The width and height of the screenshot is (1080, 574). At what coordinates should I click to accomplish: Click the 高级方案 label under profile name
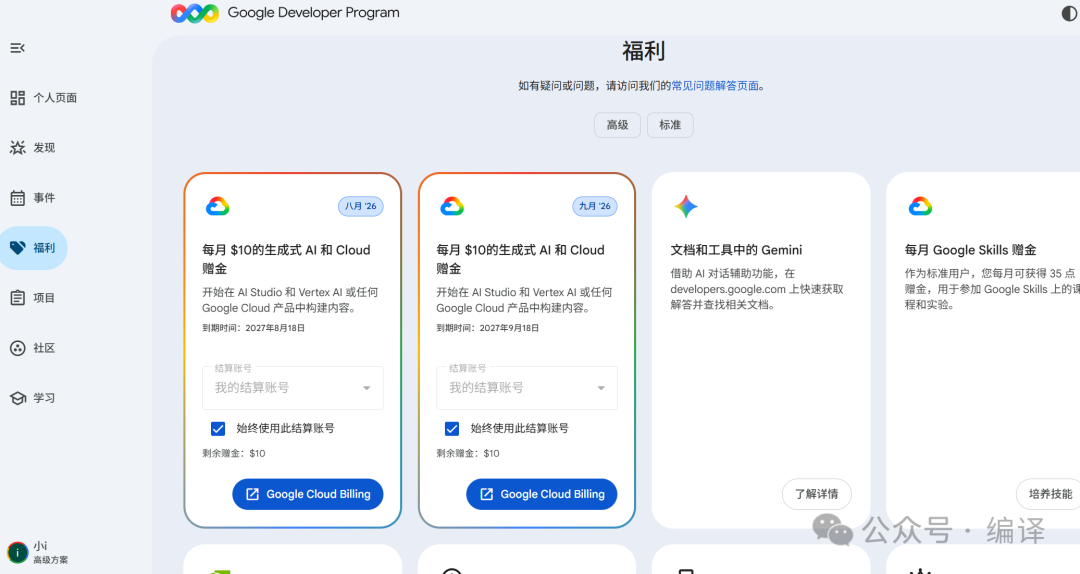click(x=51, y=560)
